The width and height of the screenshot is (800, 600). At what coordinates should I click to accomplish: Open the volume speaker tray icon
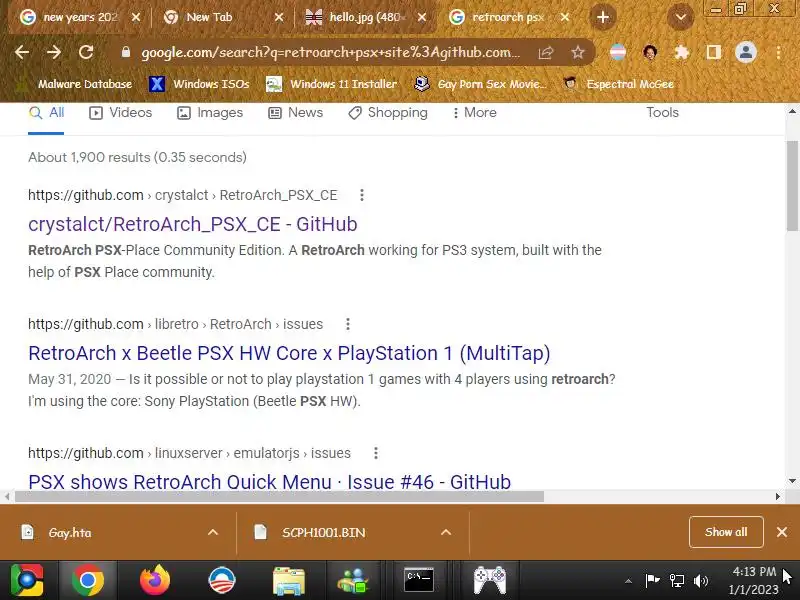[x=701, y=581]
